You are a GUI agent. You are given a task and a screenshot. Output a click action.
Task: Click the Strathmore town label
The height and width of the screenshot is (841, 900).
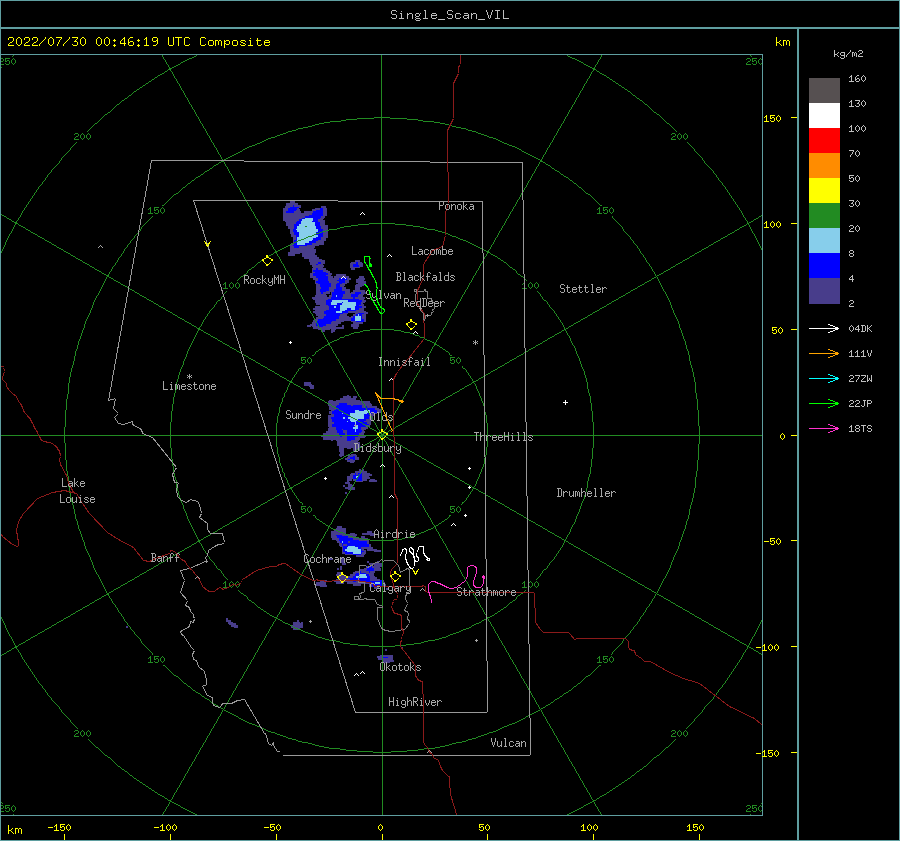[486, 592]
